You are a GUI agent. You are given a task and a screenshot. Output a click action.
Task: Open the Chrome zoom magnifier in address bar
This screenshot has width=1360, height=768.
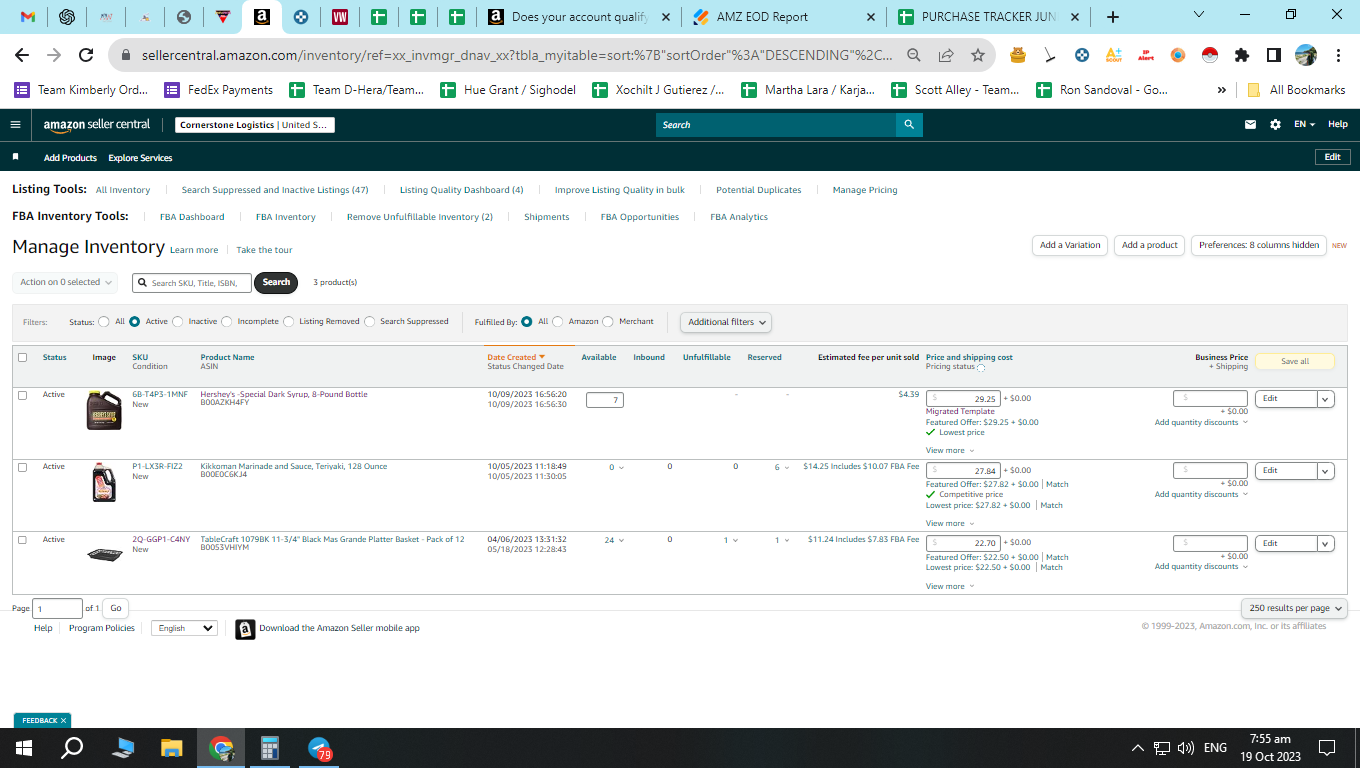(x=914, y=56)
